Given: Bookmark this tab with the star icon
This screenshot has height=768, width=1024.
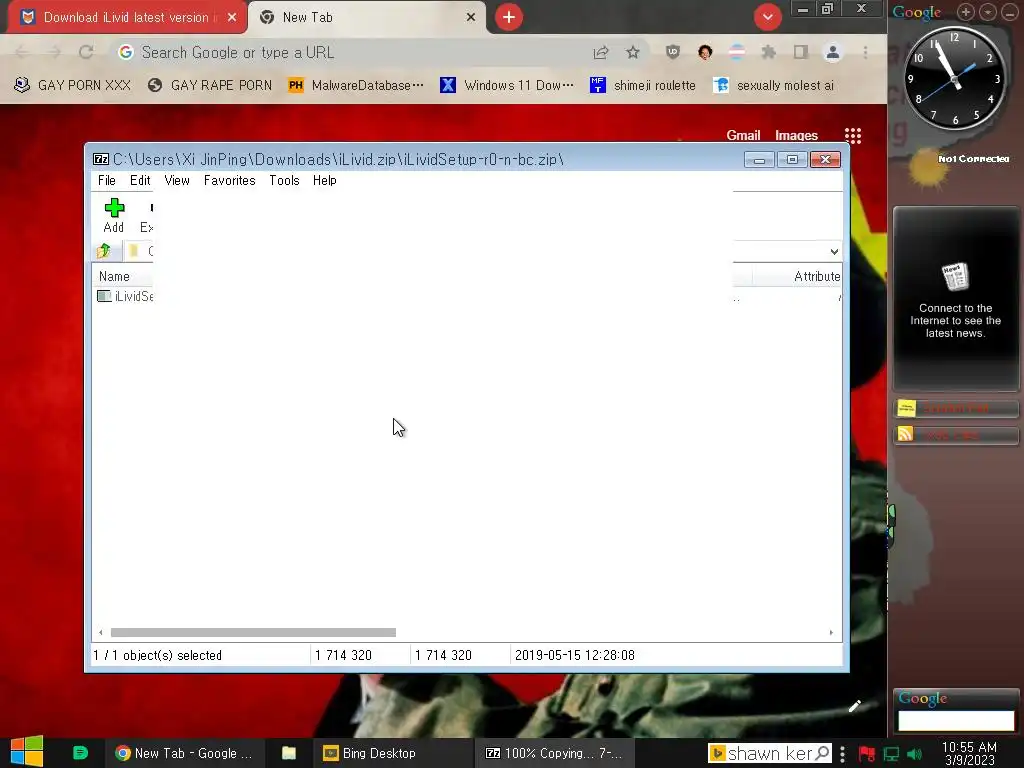Looking at the screenshot, I should point(633,52).
